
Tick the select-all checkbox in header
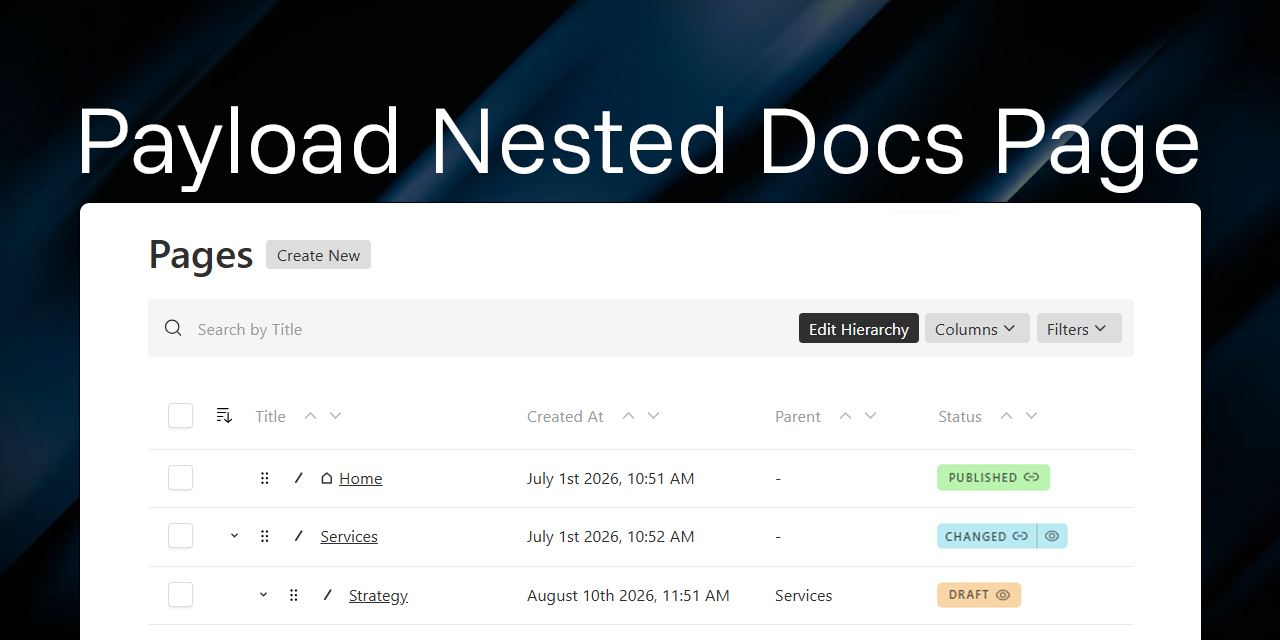(x=180, y=416)
